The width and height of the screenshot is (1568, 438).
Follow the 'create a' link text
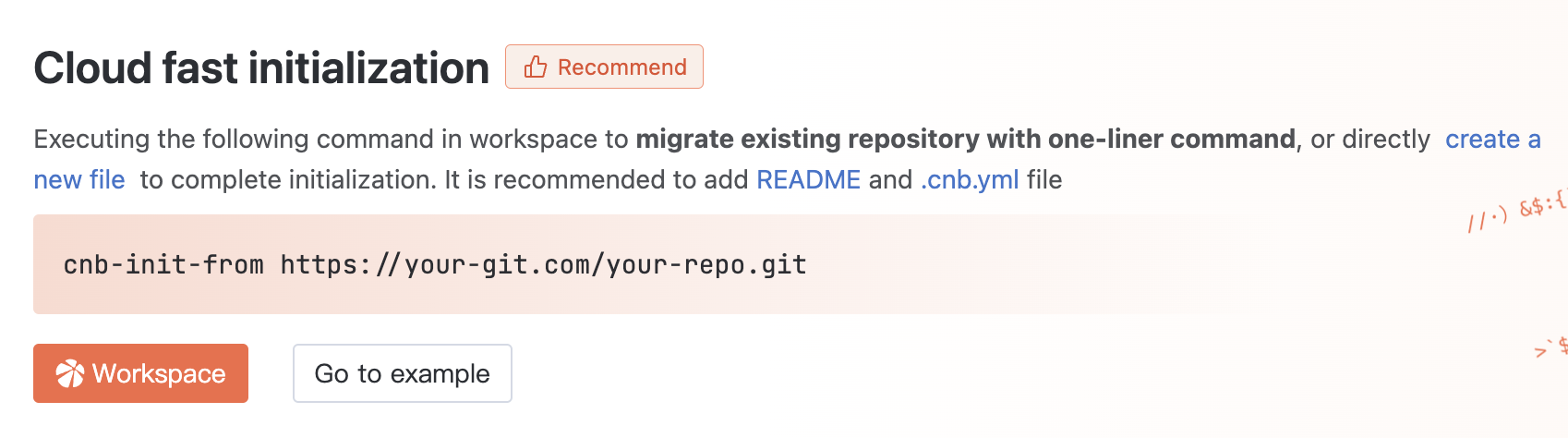(1492, 139)
